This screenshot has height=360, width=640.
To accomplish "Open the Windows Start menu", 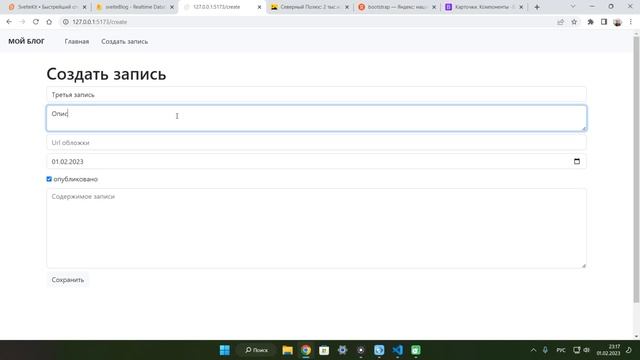I will pyautogui.click(x=224, y=350).
